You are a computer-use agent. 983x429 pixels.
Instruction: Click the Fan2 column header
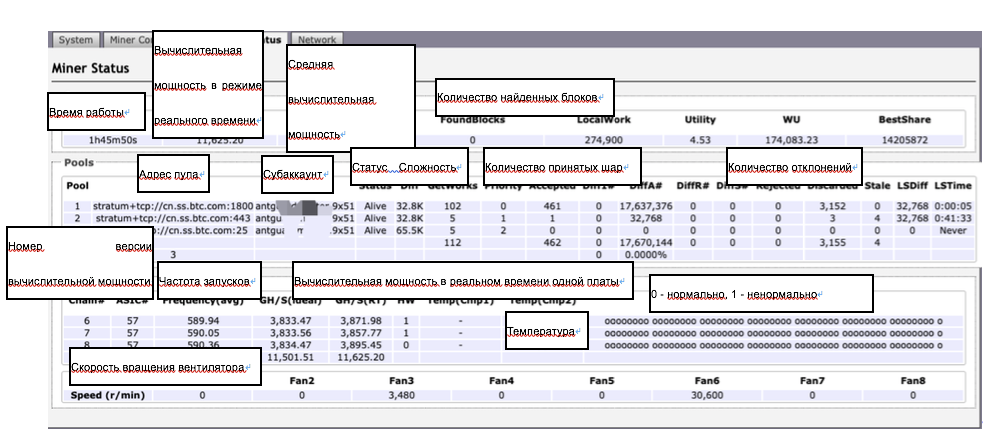tap(302, 381)
